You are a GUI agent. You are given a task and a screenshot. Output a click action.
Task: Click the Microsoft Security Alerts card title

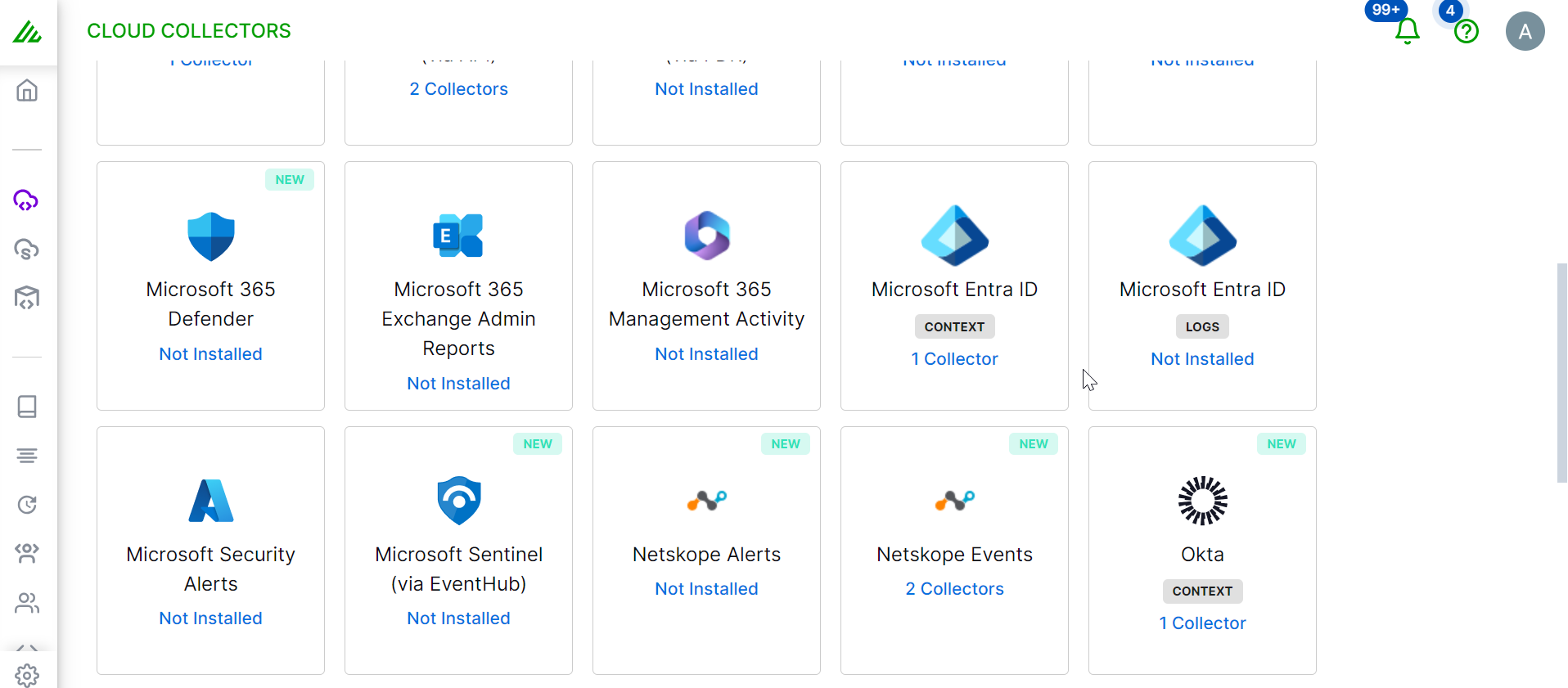(x=211, y=569)
